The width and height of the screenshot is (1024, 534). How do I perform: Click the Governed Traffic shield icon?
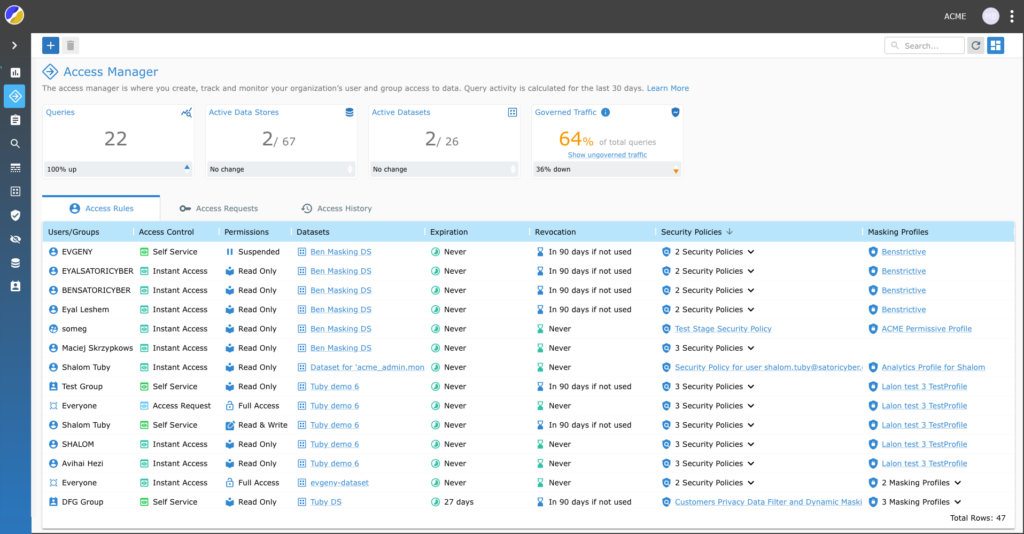coord(675,112)
